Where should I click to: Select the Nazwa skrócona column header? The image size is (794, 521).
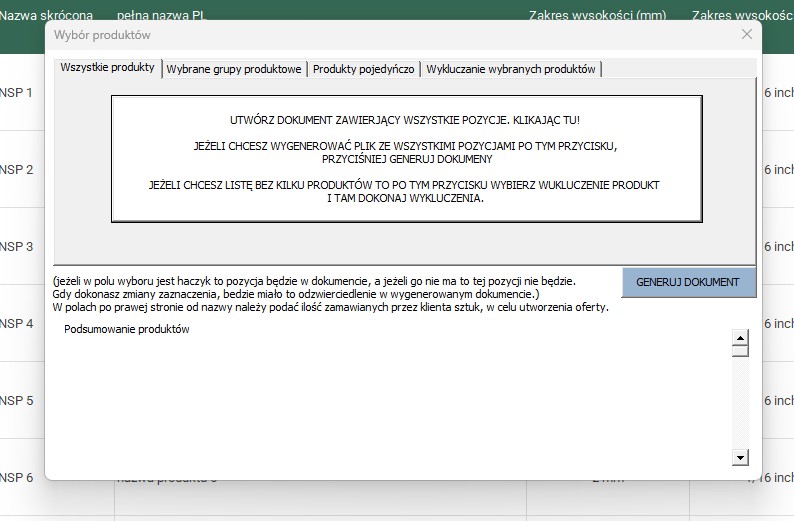(x=46, y=15)
